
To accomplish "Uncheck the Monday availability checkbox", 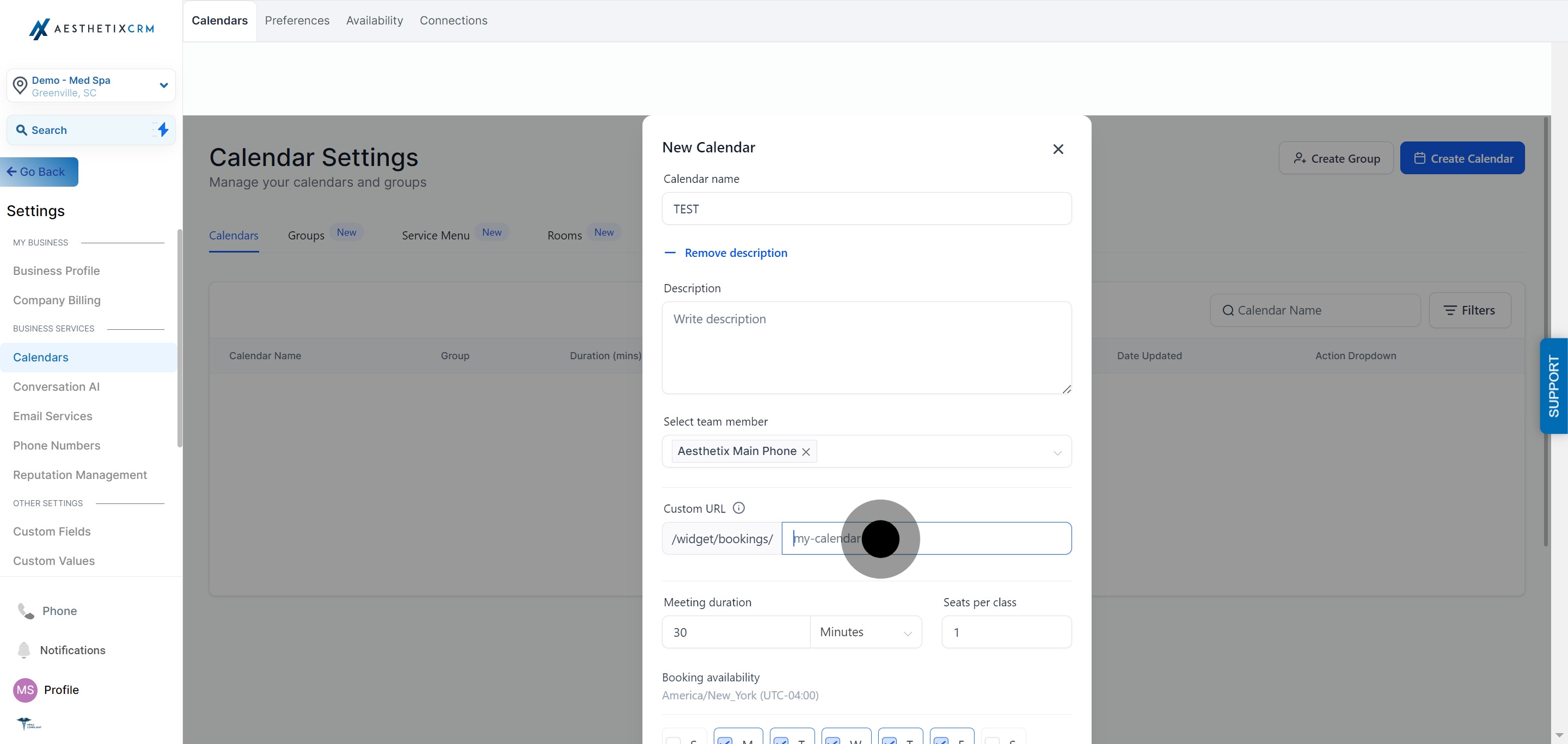I will [x=725, y=740].
